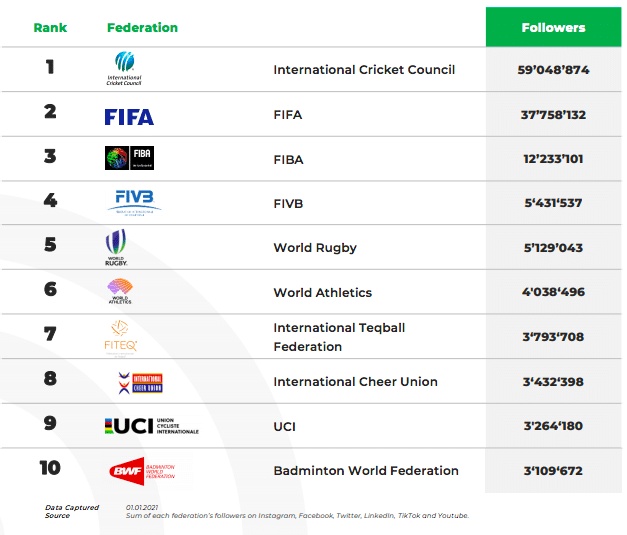Click the Rank column header
The width and height of the screenshot is (627, 535).
pyautogui.click(x=50, y=28)
